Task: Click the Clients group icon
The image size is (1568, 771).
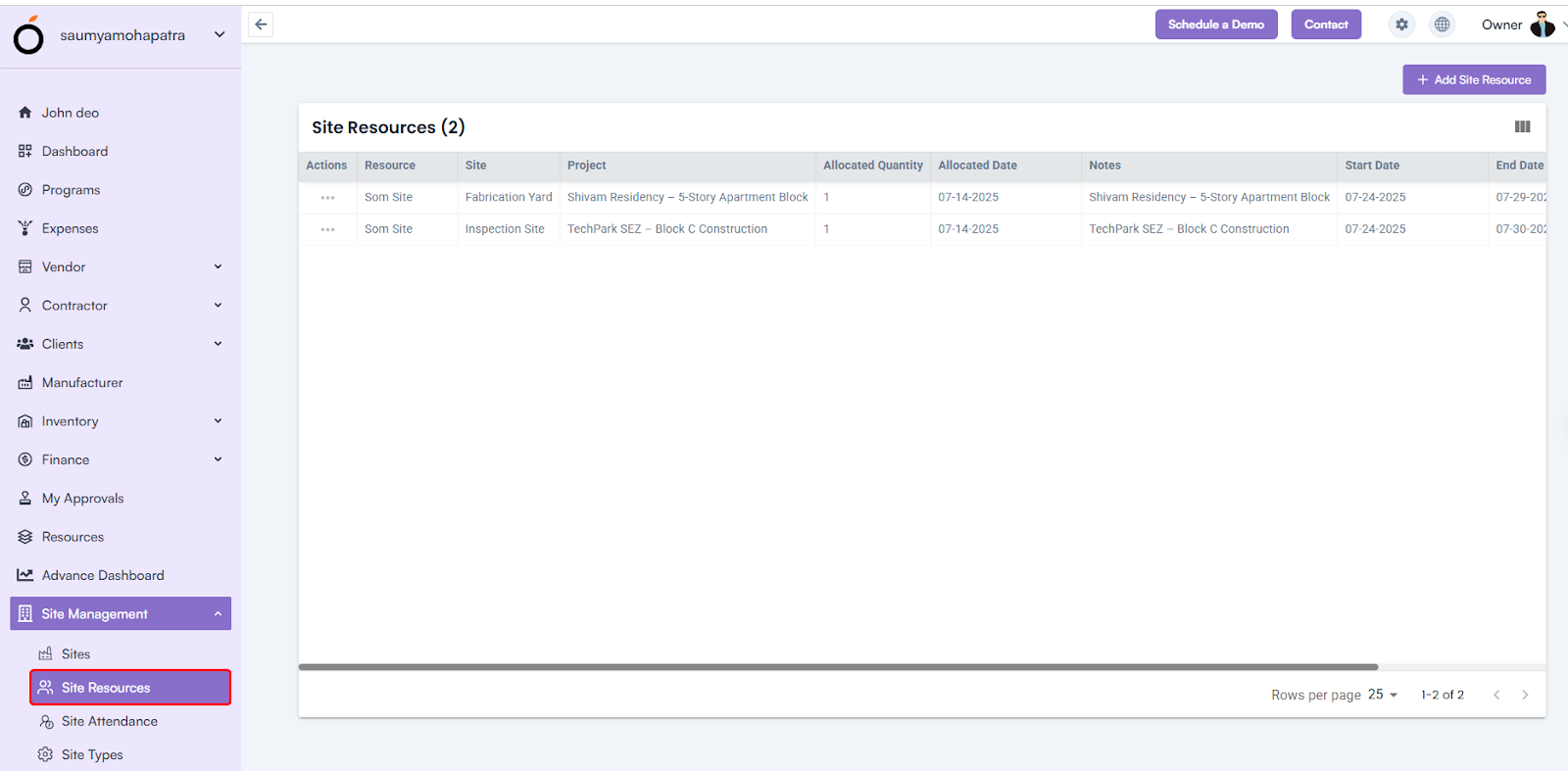Action: pyautogui.click(x=25, y=344)
